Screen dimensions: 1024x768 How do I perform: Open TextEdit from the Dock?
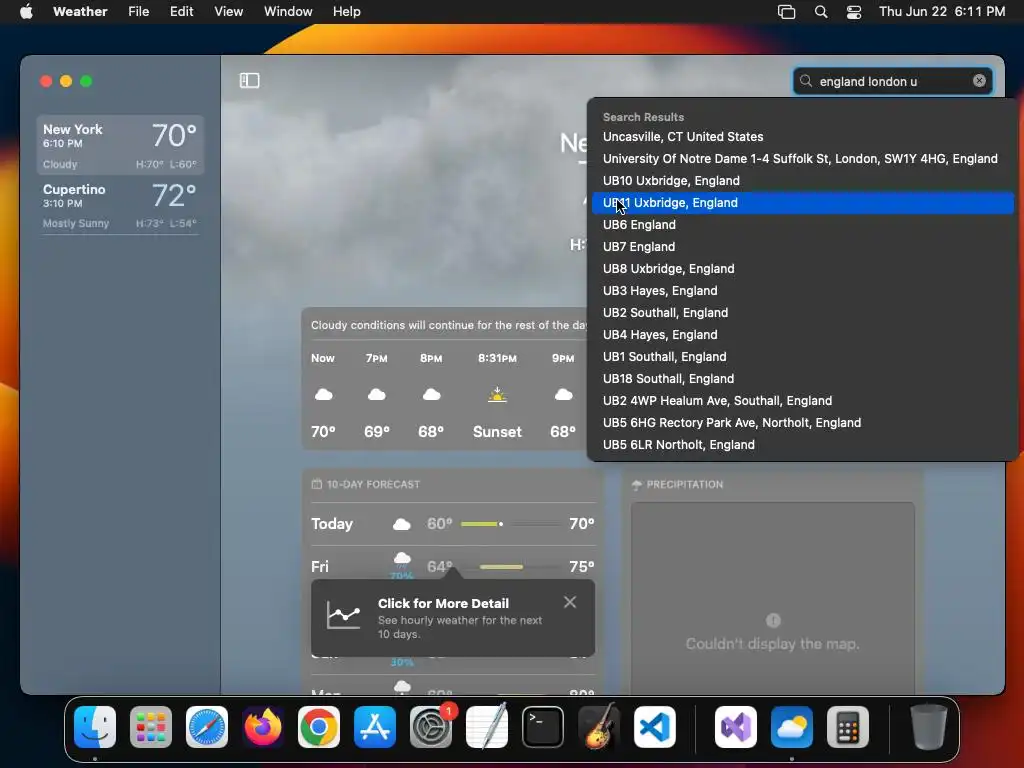(x=487, y=727)
